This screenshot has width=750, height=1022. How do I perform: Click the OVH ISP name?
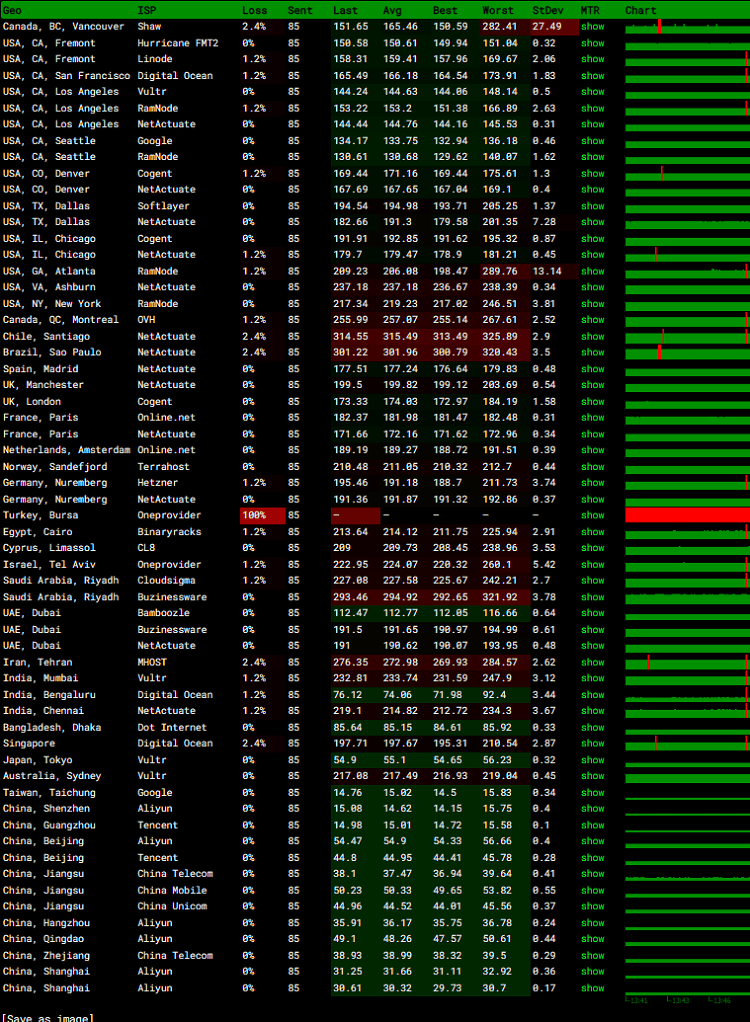coord(146,320)
